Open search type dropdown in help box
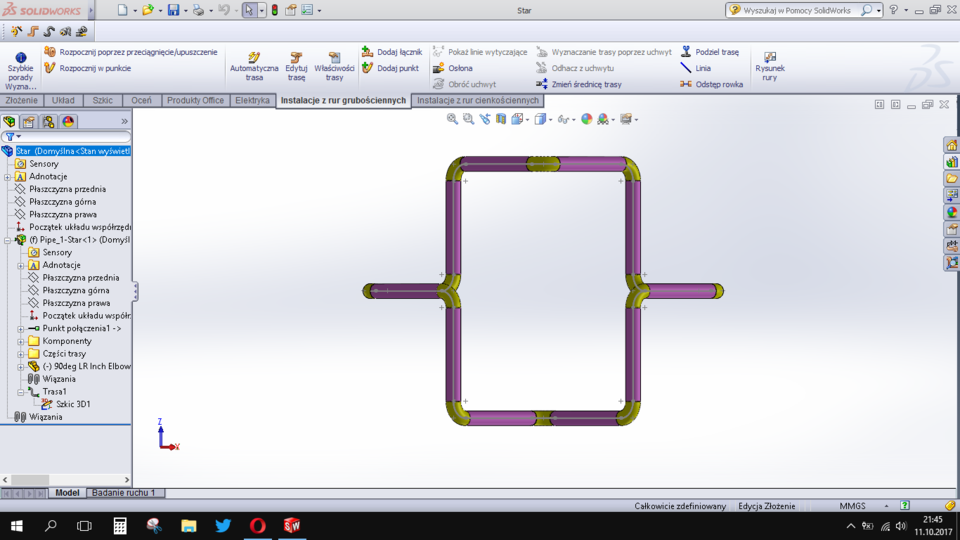 click(879, 10)
